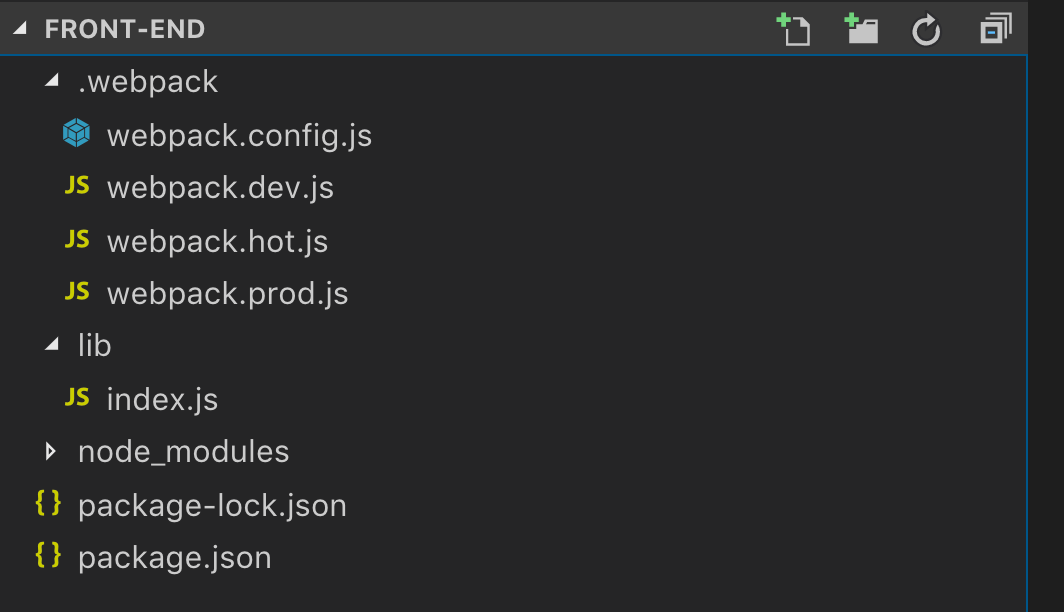This screenshot has width=1064, height=612.
Task: Click the JS icon beside index.js
Action: 77,398
